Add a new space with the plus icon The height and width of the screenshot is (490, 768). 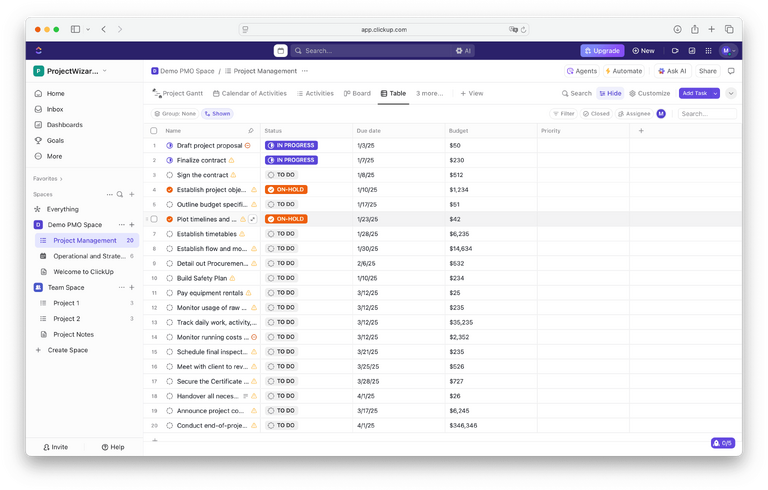click(x=131, y=194)
